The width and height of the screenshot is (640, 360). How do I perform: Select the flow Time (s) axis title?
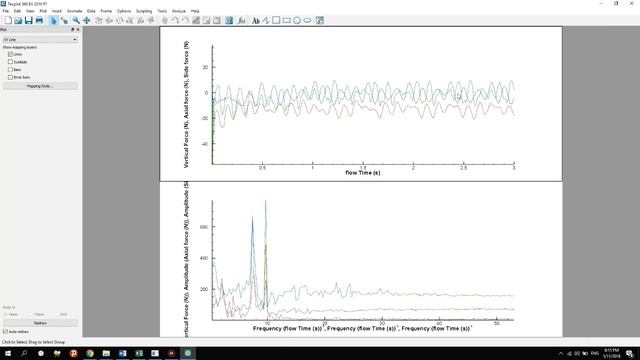tap(363, 173)
